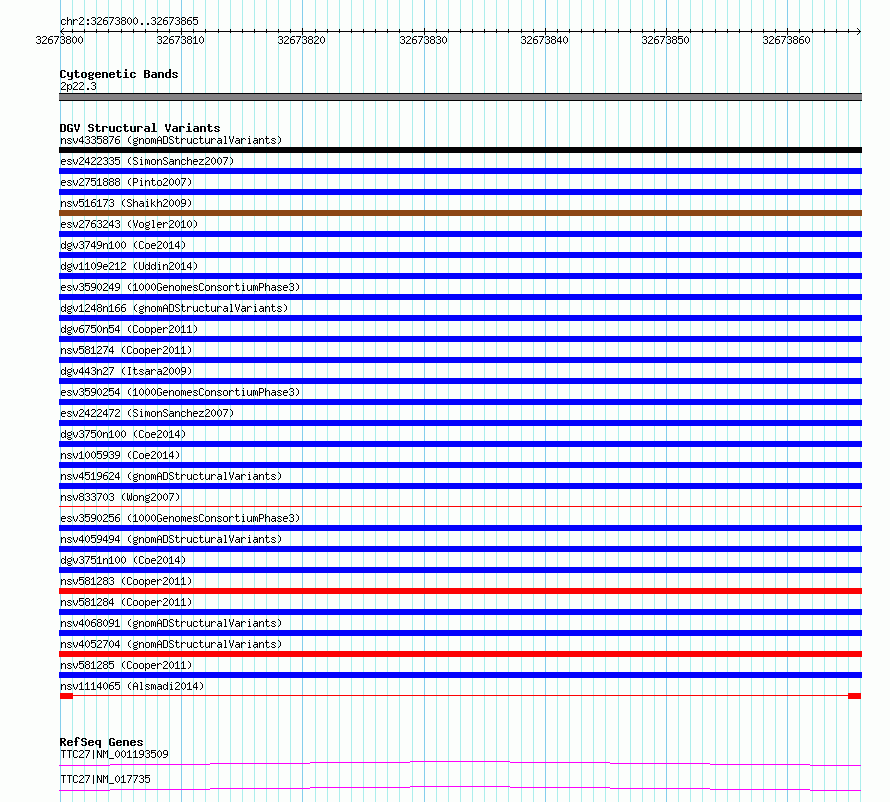Open variant nsv516173 (Shaikh2009)
Image resolution: width=890 pixels, height=802 pixels.
coord(126,203)
